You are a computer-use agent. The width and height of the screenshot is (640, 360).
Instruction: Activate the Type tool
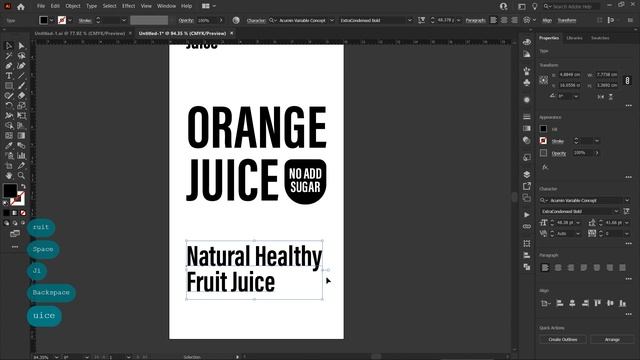tap(9, 76)
